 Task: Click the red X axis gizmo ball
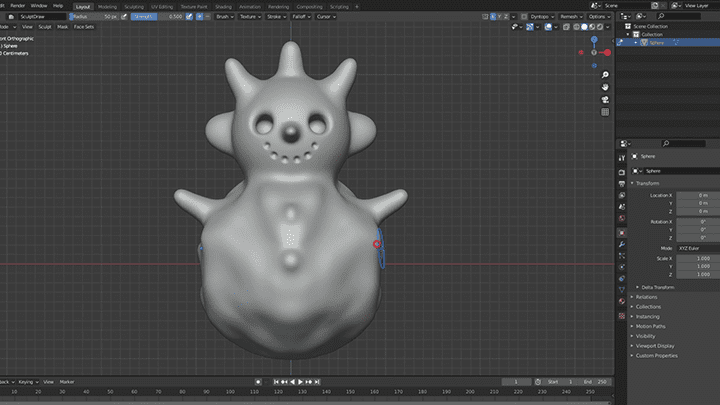point(608,53)
